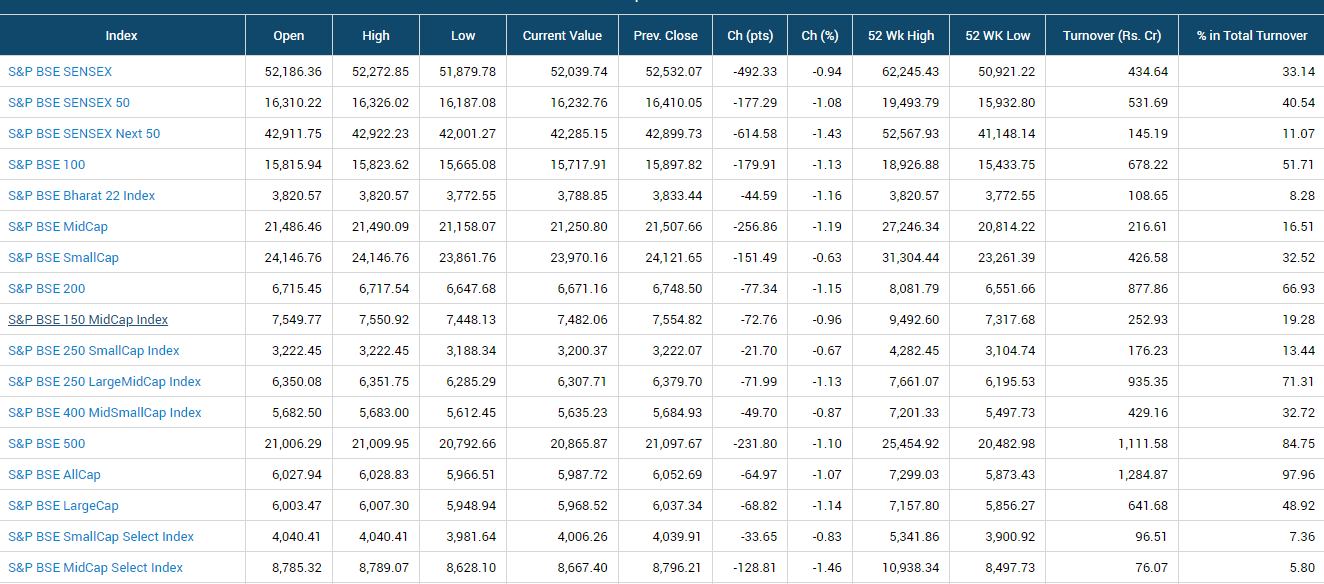View the S&P BSE MidCap index
1324x584 pixels.
click(x=58, y=227)
